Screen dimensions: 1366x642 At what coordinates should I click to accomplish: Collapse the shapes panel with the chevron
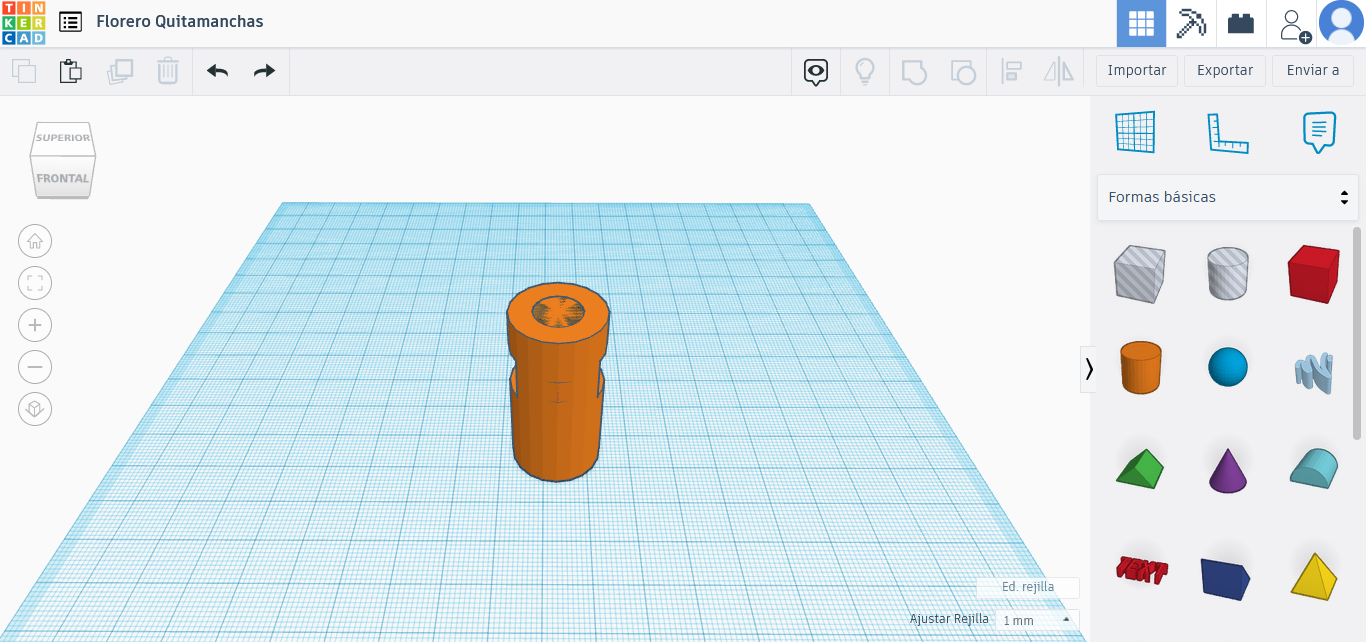[x=1089, y=369]
